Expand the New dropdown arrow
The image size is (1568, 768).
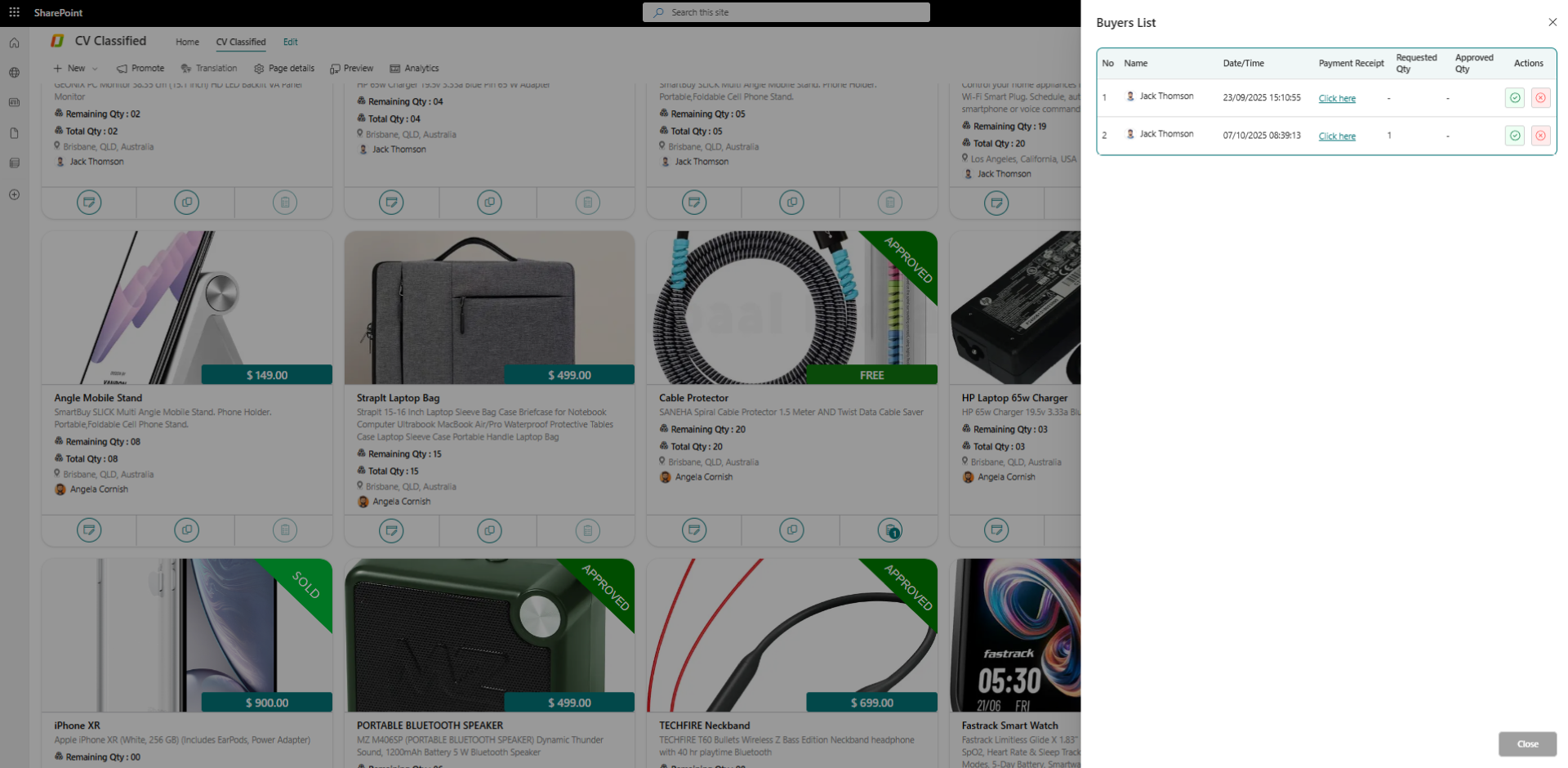point(95,69)
